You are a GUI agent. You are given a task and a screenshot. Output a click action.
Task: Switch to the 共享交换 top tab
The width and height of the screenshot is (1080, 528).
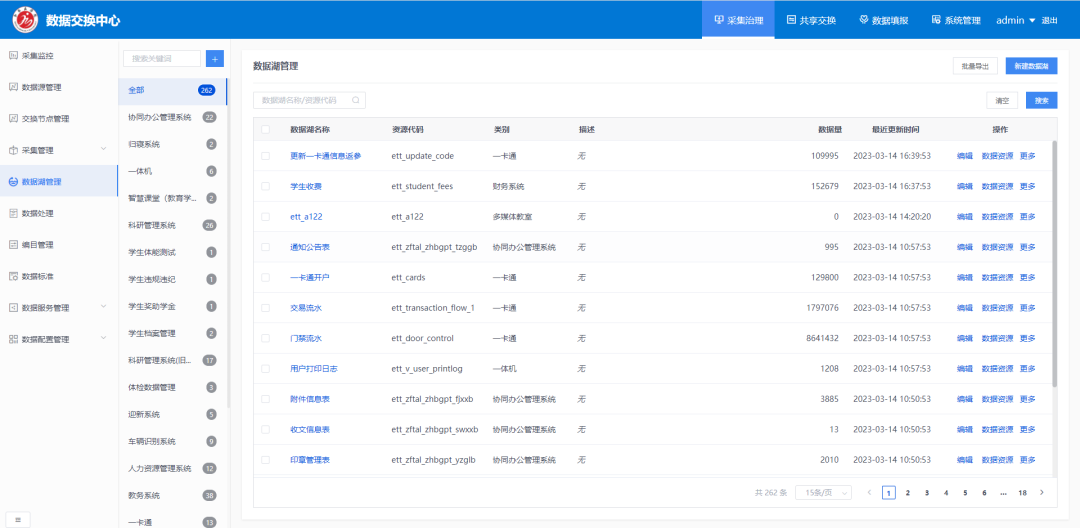click(x=811, y=20)
